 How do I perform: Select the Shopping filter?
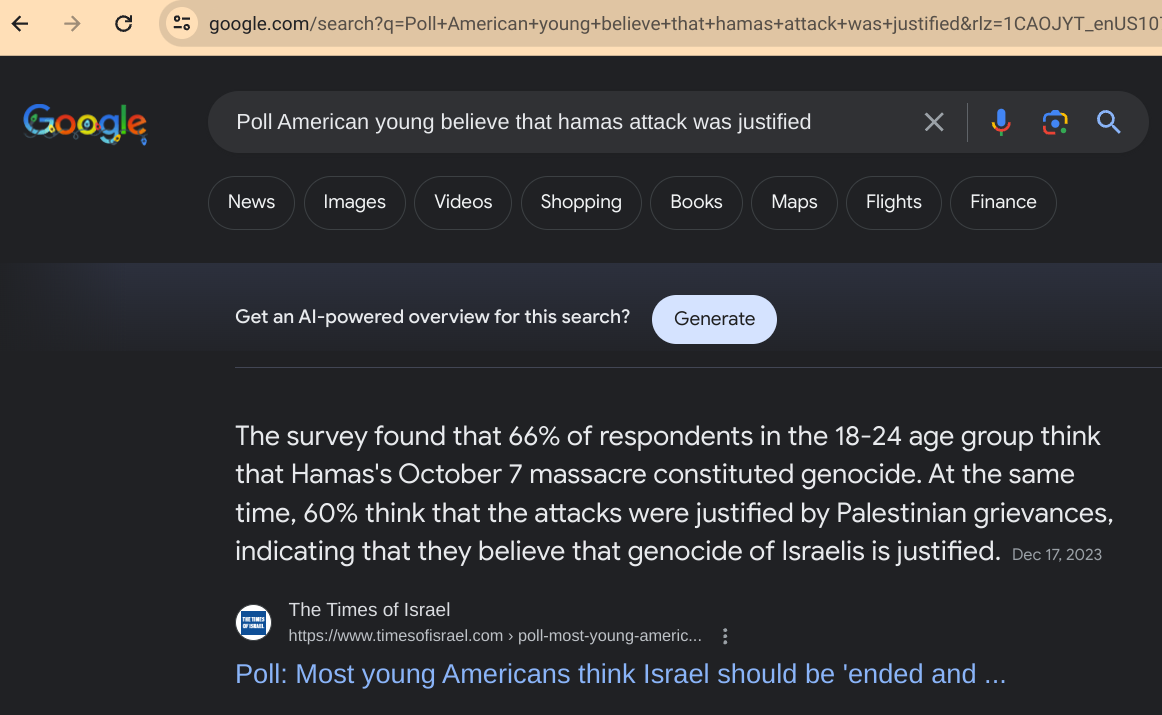click(x=581, y=202)
